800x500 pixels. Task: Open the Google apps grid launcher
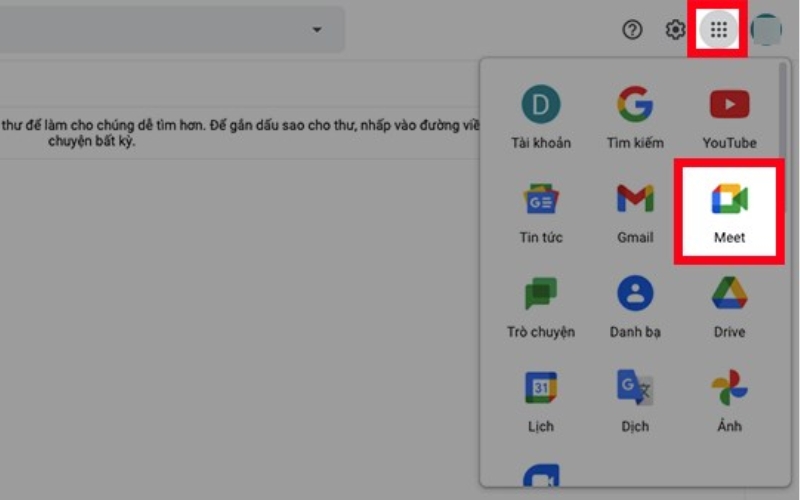tap(718, 30)
